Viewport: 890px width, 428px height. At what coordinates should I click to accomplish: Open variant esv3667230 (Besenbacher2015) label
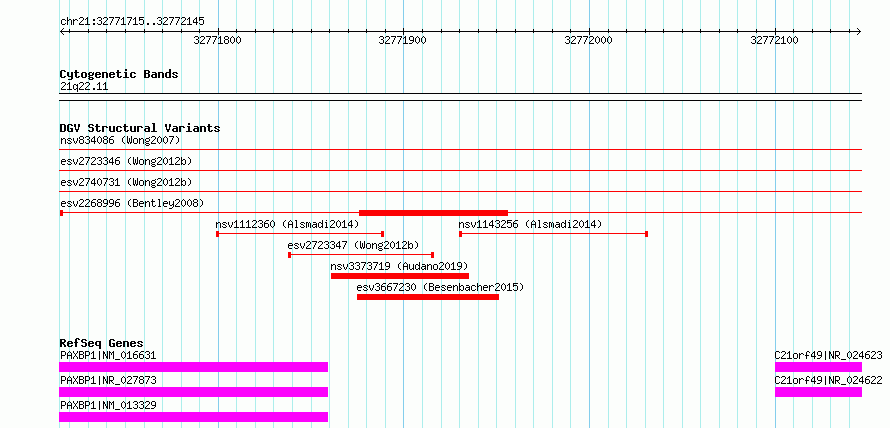440,287
